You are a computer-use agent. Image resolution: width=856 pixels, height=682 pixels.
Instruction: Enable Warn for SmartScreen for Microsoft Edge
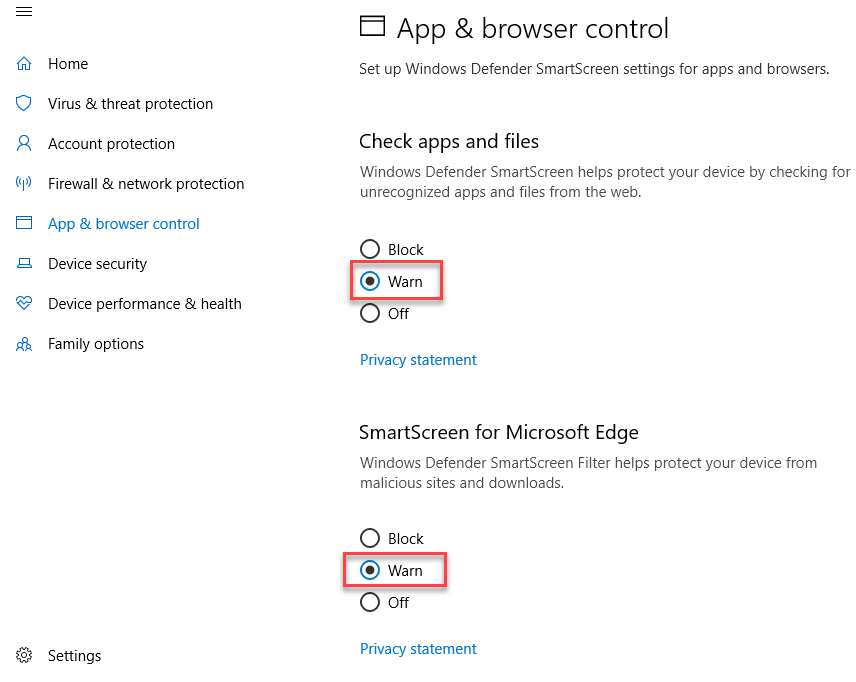click(369, 570)
